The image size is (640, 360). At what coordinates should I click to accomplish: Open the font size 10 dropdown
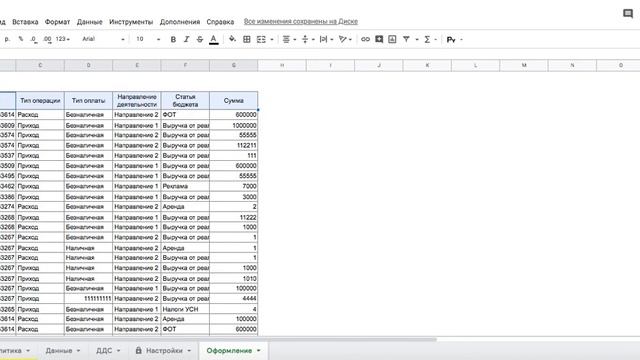coord(148,39)
